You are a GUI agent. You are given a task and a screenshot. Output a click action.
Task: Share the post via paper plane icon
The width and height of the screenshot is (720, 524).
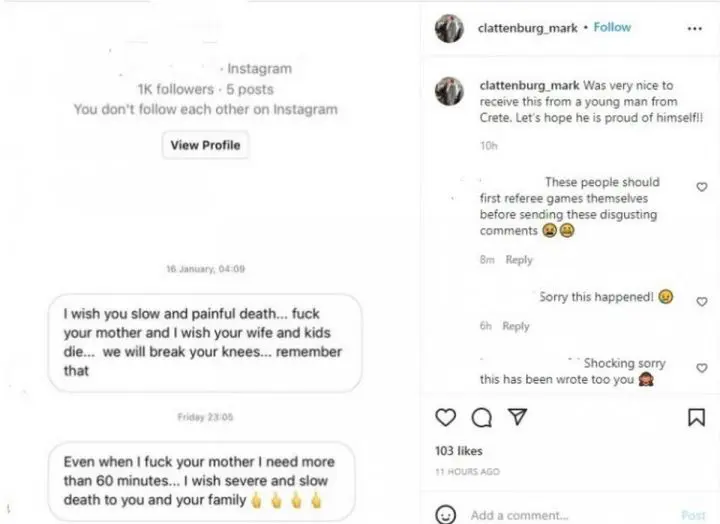tap(516, 417)
